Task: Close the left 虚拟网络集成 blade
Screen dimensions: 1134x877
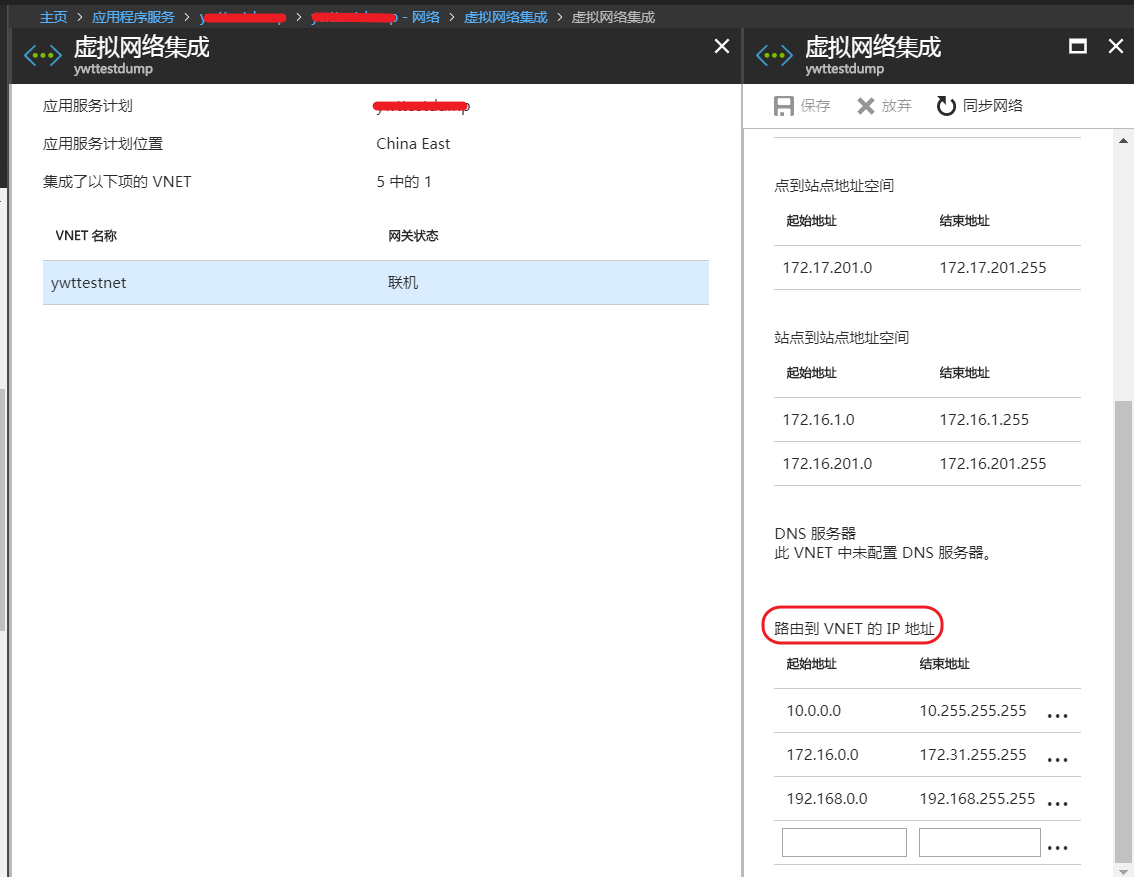Action: pos(722,47)
